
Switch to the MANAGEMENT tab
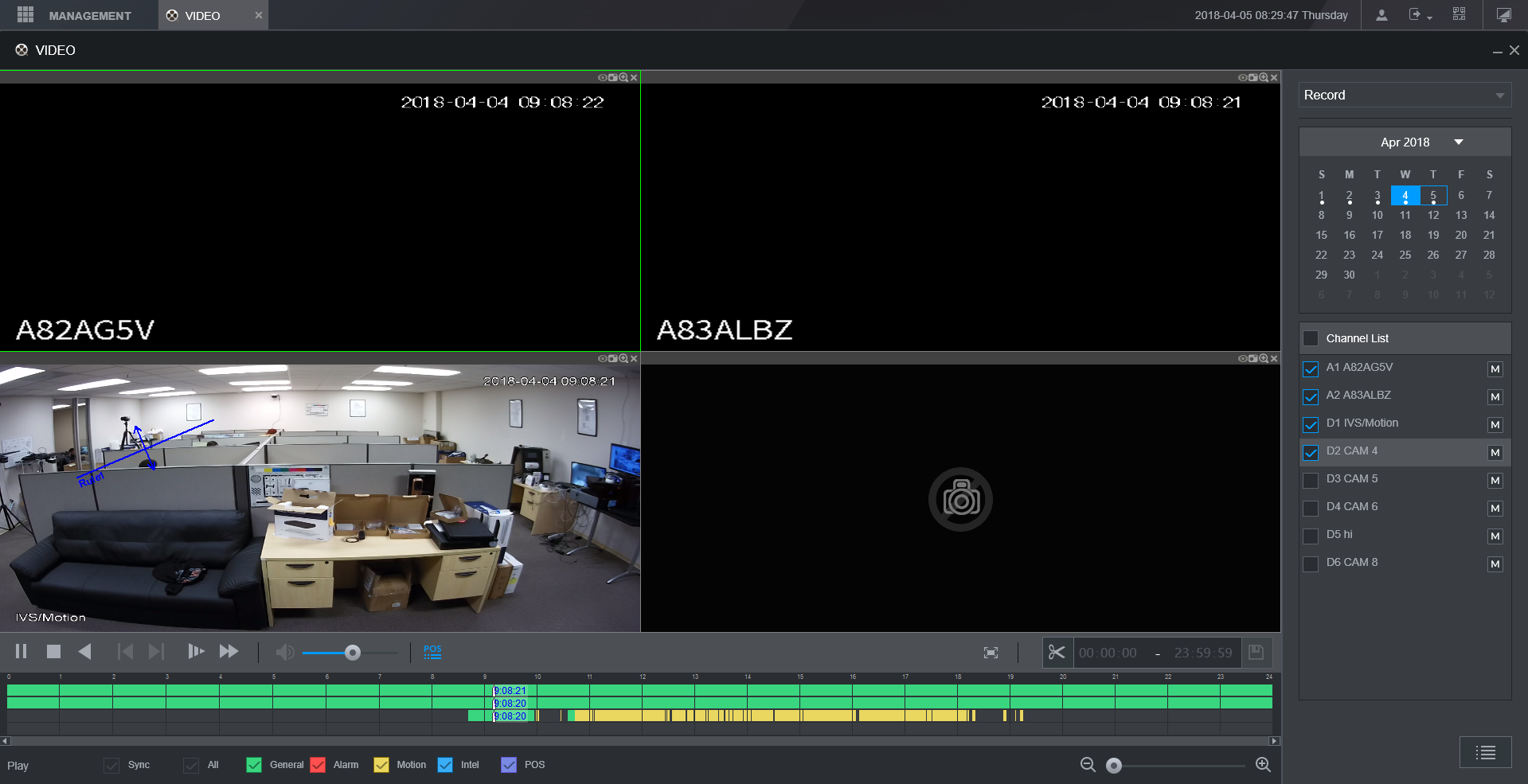[x=78, y=16]
